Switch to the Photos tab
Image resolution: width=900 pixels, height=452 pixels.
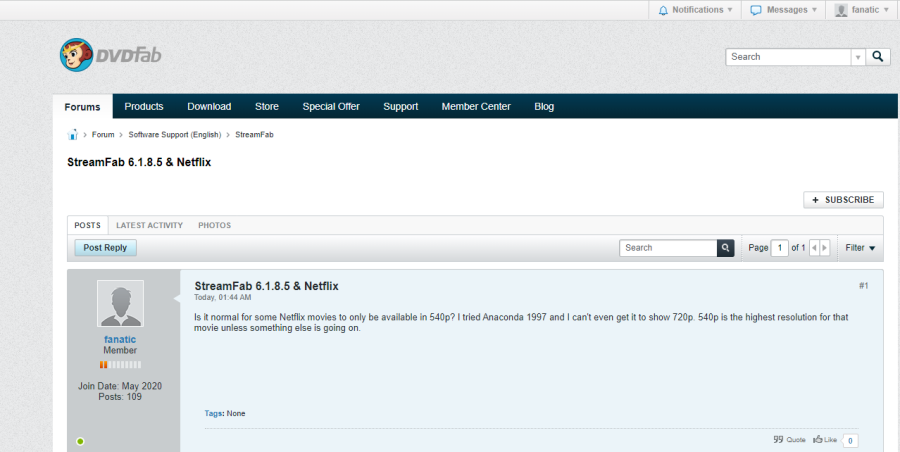(x=214, y=225)
